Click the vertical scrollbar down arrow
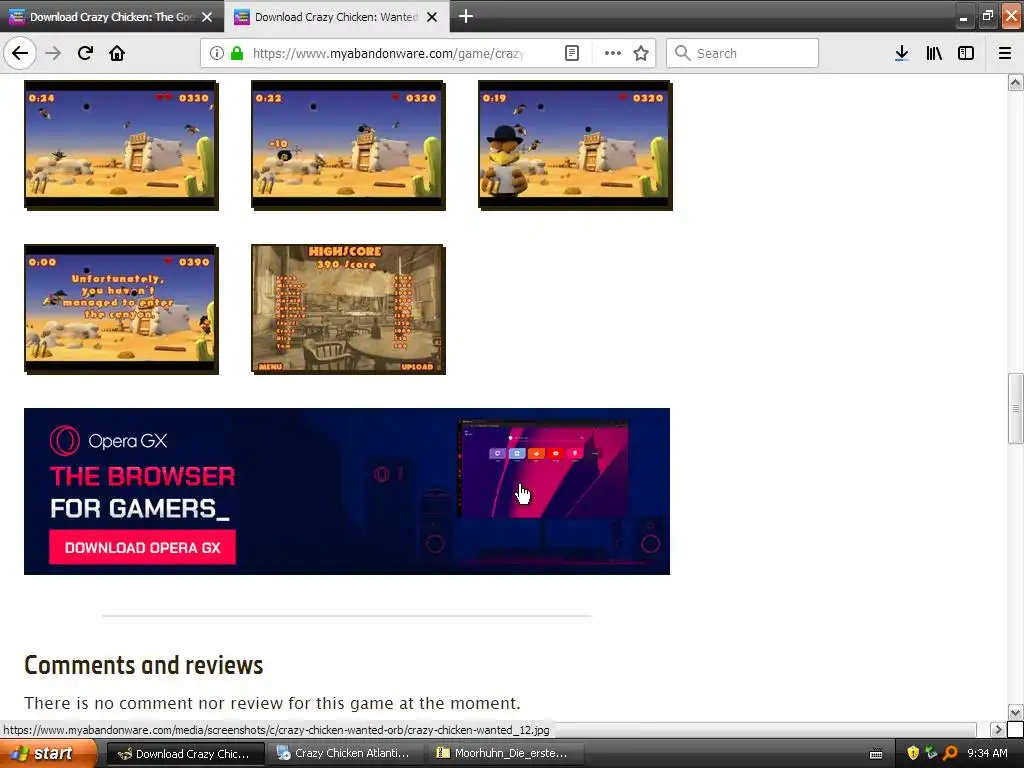This screenshot has height=768, width=1024. 1015,712
